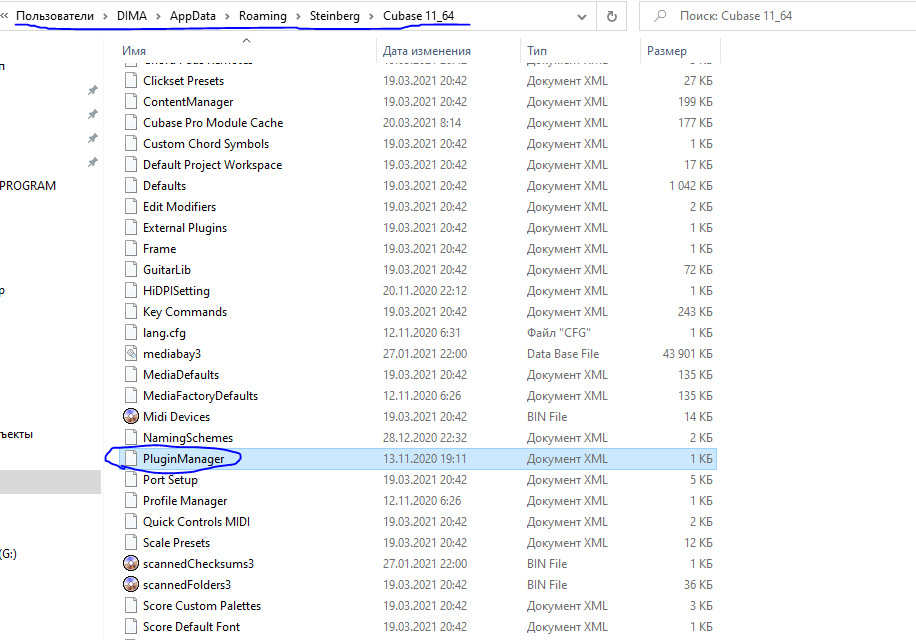Select the Score Default Font file name
Image resolution: width=916 pixels, height=640 pixels.
point(192,627)
